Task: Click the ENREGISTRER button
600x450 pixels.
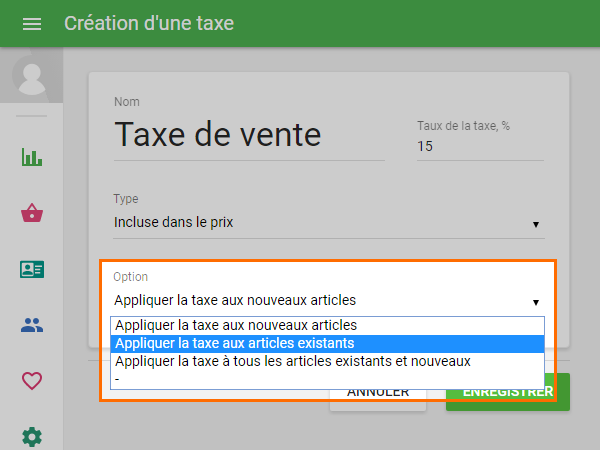Action: tap(508, 392)
